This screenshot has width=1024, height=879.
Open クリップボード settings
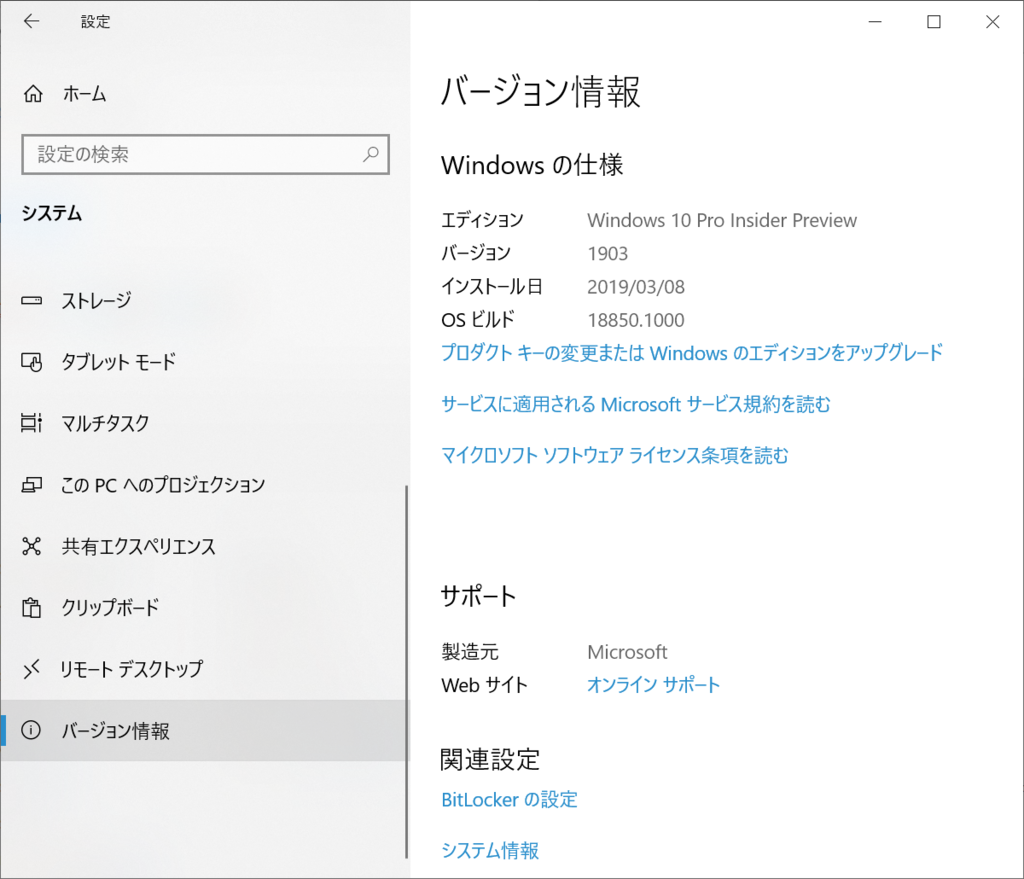tap(205, 607)
